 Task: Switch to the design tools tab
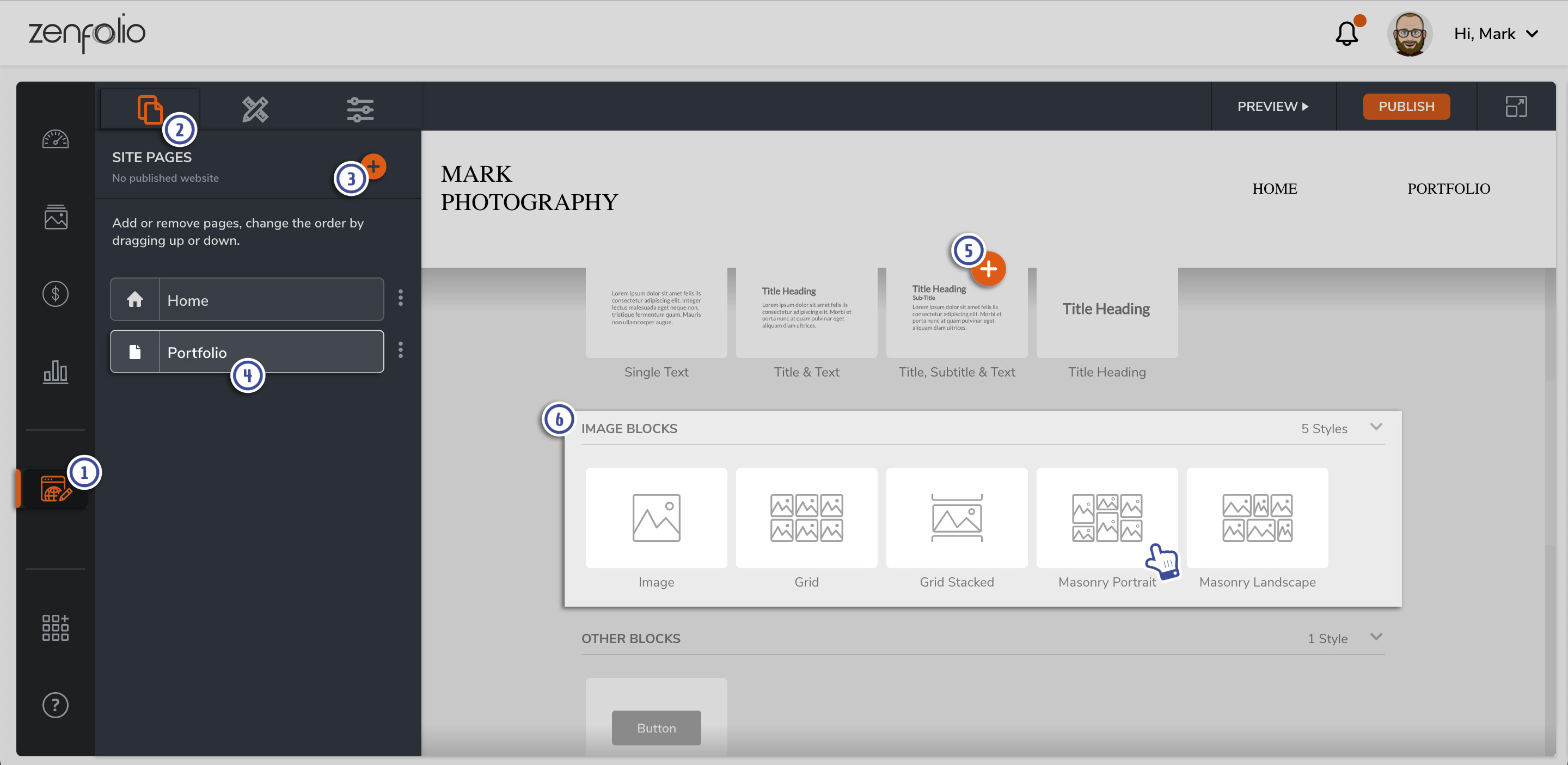click(255, 109)
